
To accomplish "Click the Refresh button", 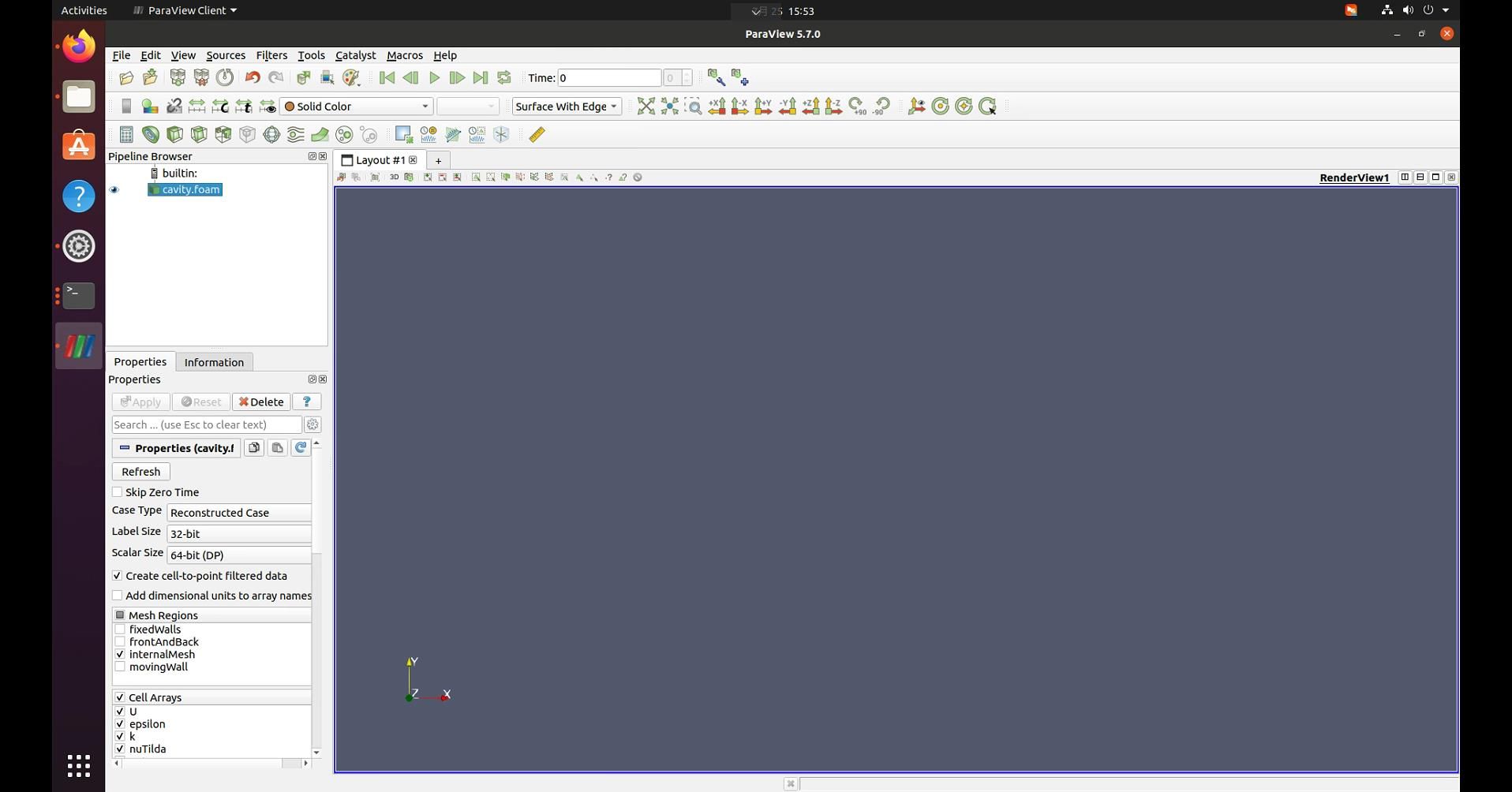I will tap(141, 472).
